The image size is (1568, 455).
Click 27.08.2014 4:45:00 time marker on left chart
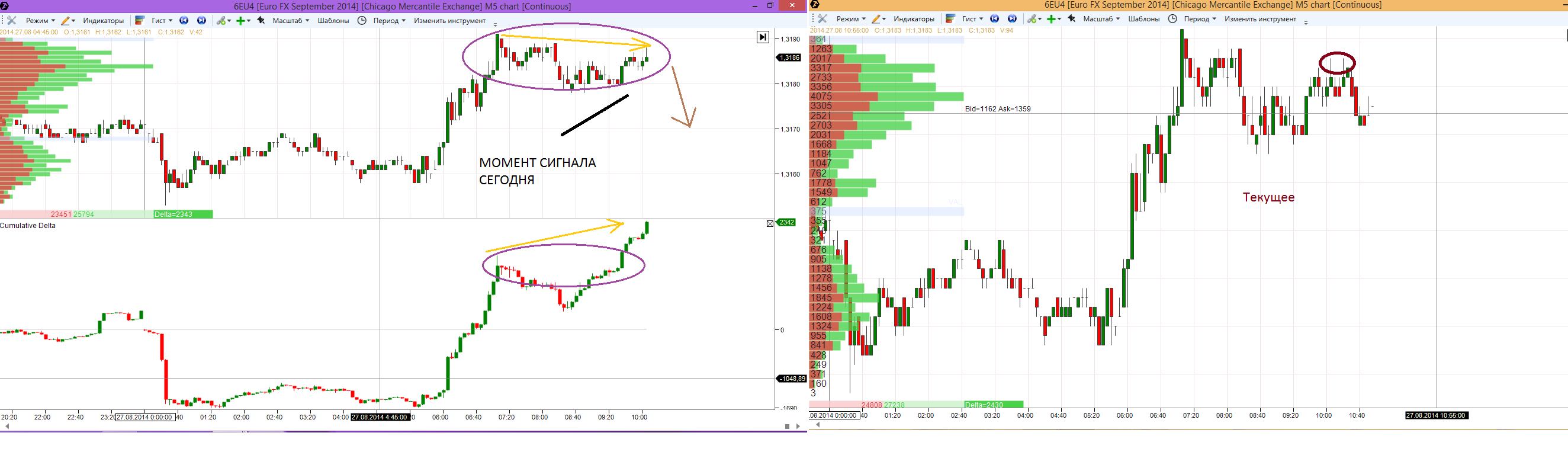(380, 417)
